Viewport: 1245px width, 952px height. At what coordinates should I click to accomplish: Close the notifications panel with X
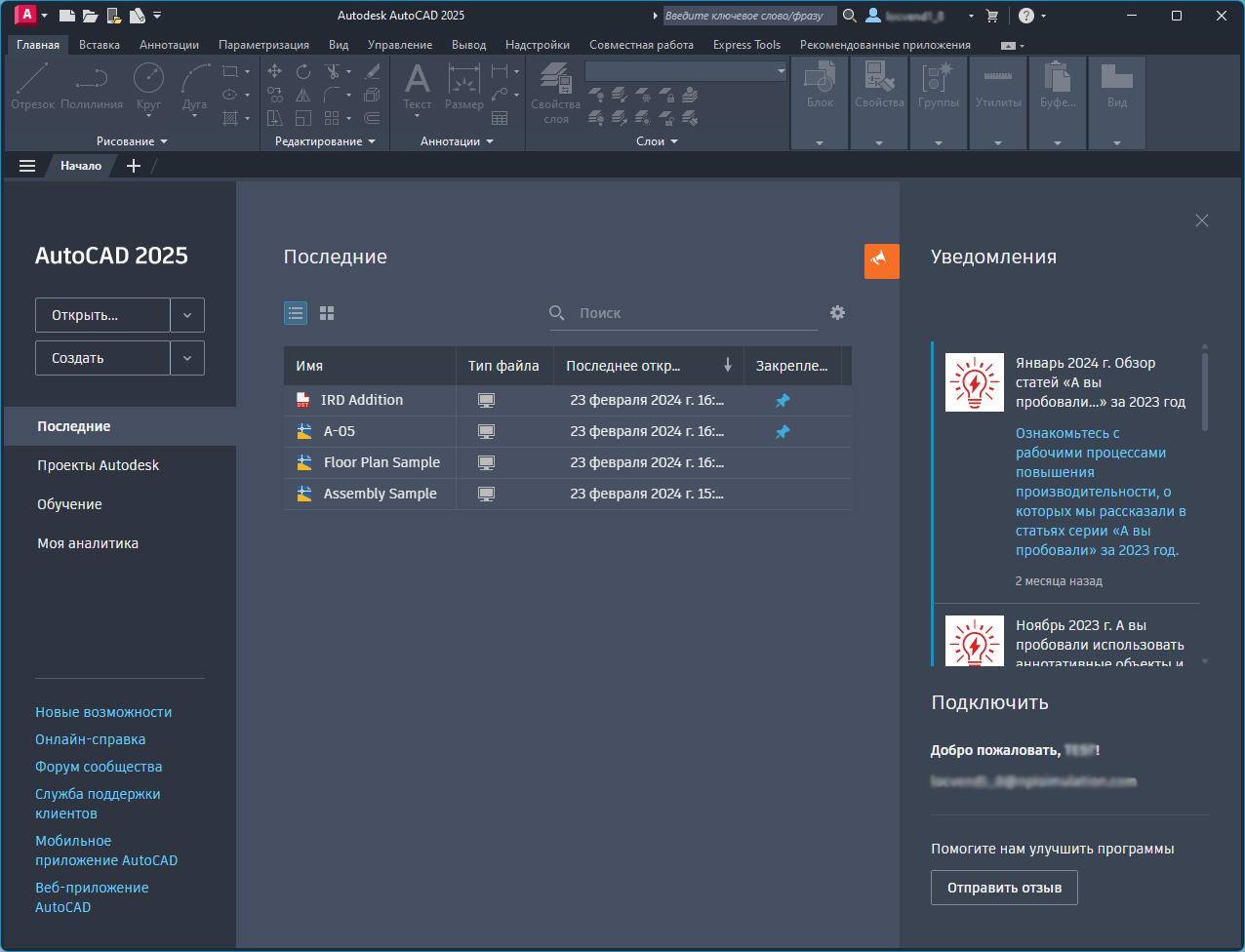pos(1202,220)
